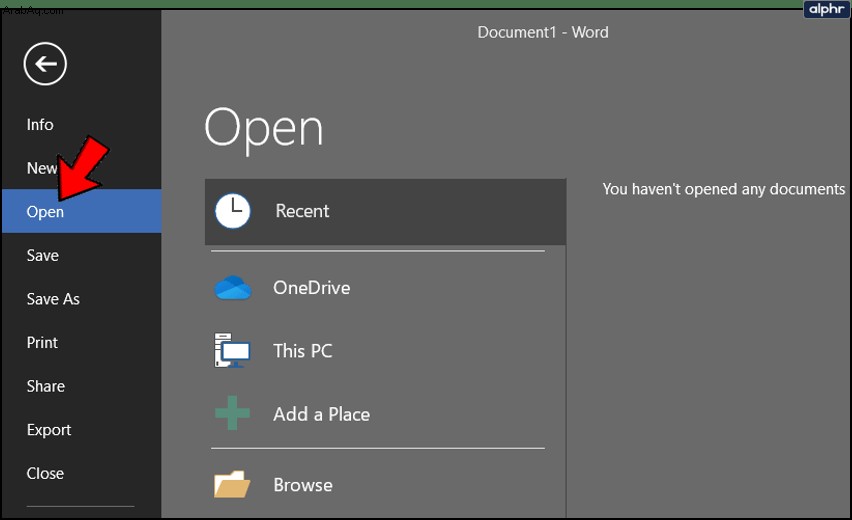Select Open in the sidebar
The image size is (852, 520).
click(82, 211)
